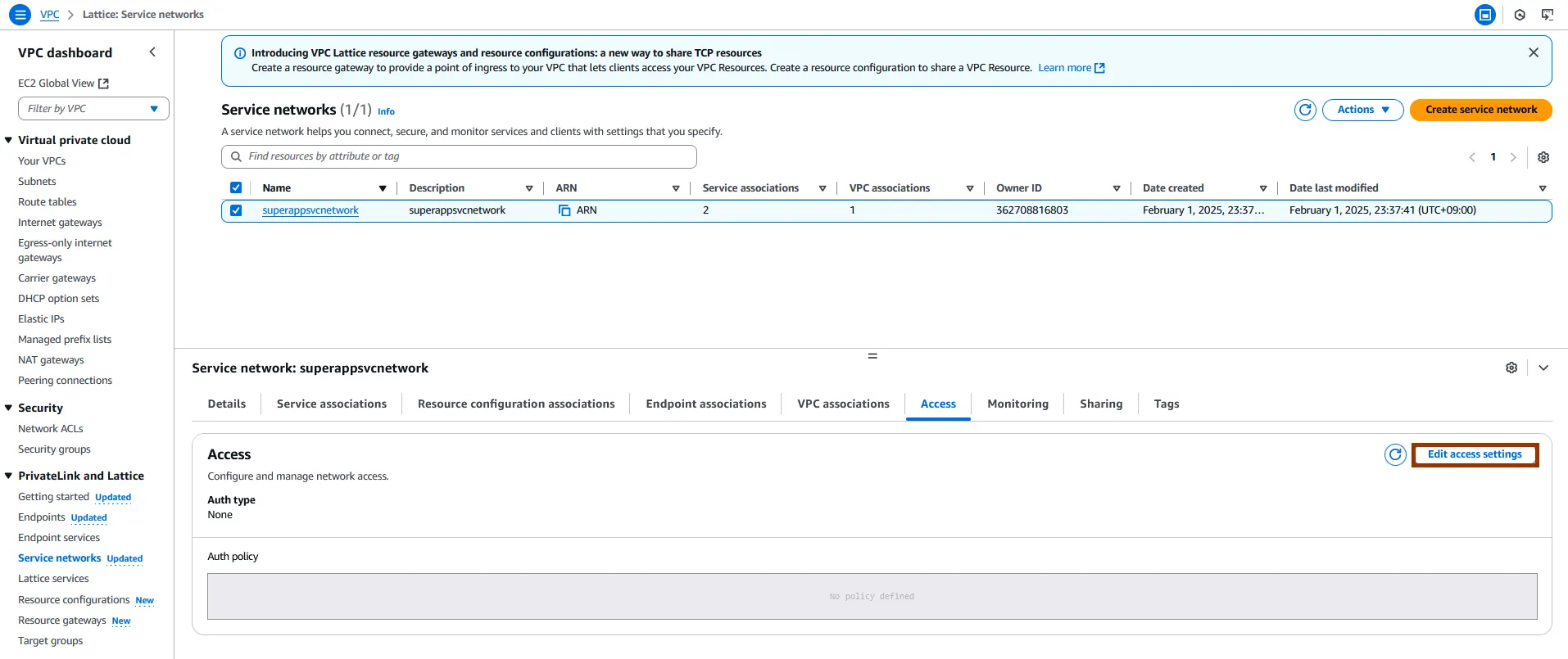Collapse the PrivateLink and Lattice section

tap(8, 476)
